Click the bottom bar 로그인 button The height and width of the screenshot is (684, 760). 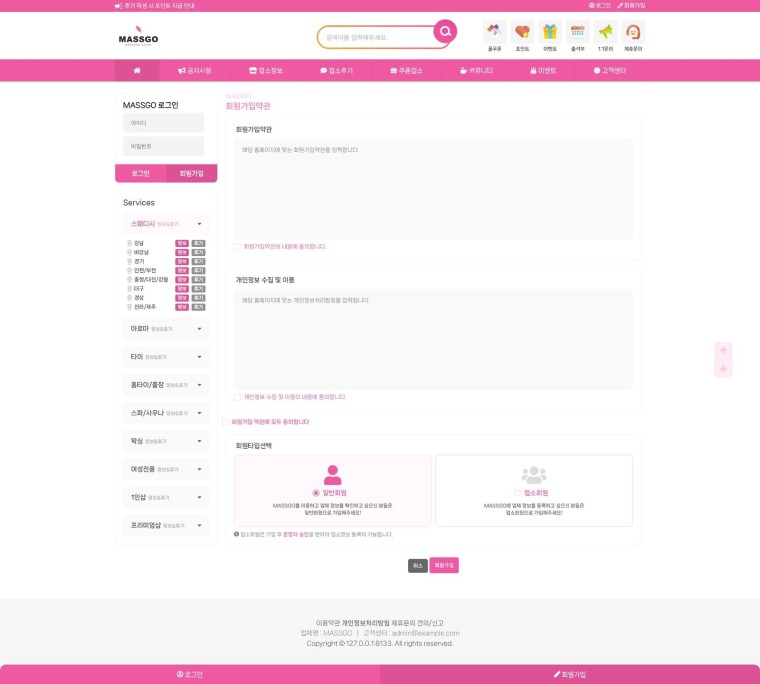190,674
